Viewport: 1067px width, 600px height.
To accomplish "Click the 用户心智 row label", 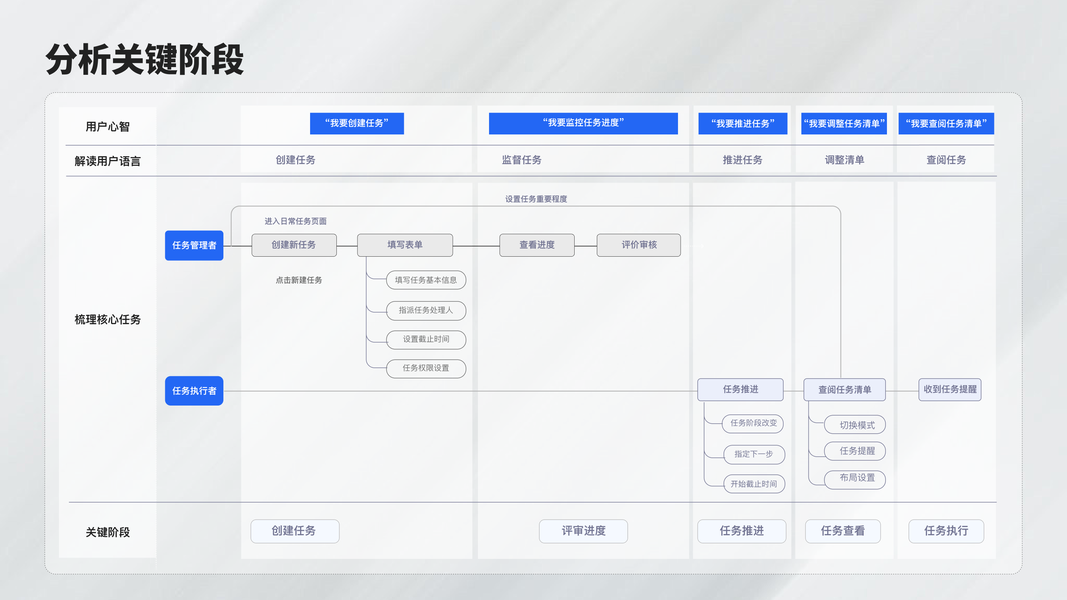I will [108, 127].
